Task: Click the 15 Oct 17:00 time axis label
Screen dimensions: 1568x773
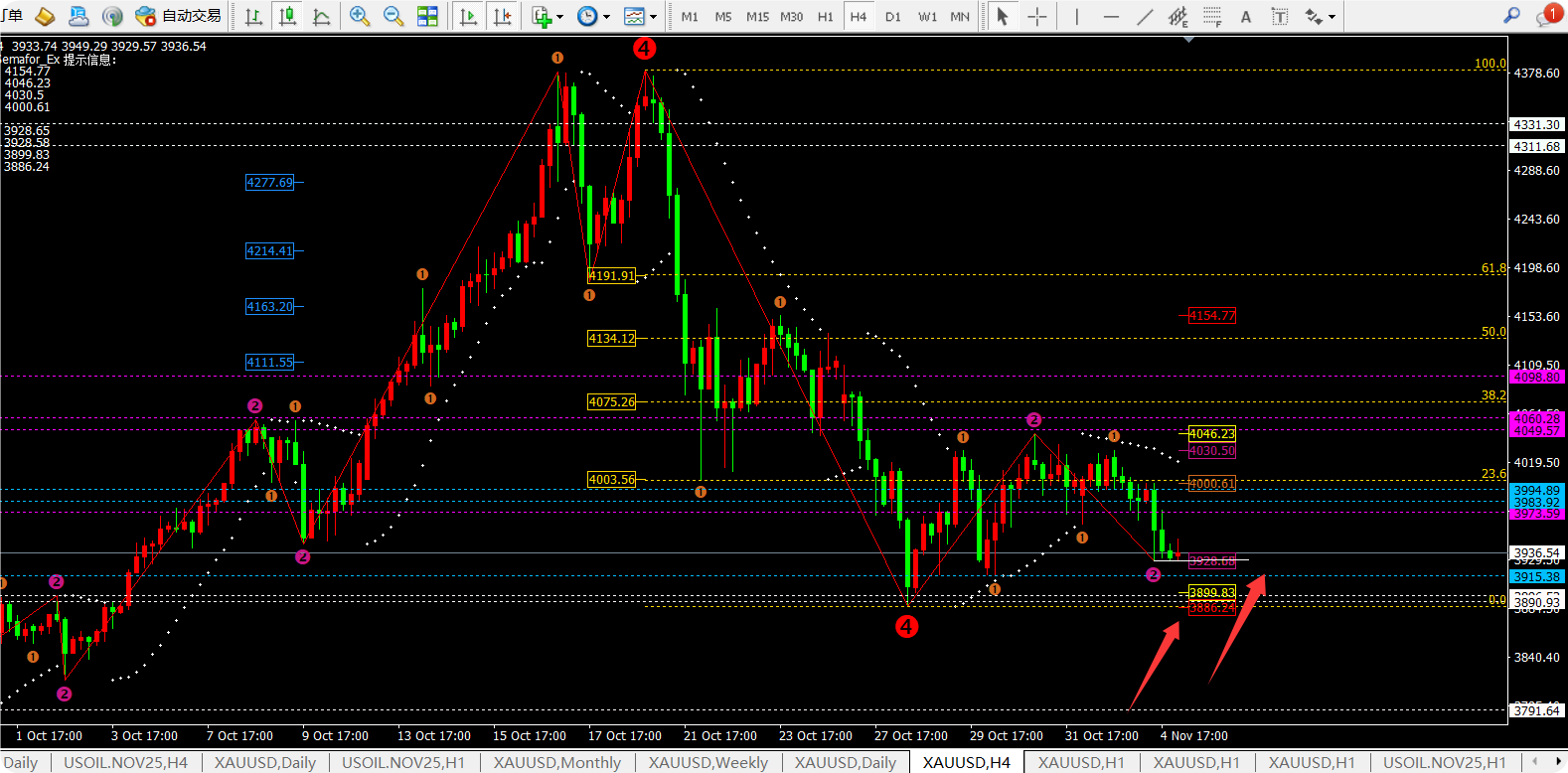Action: coord(530,736)
